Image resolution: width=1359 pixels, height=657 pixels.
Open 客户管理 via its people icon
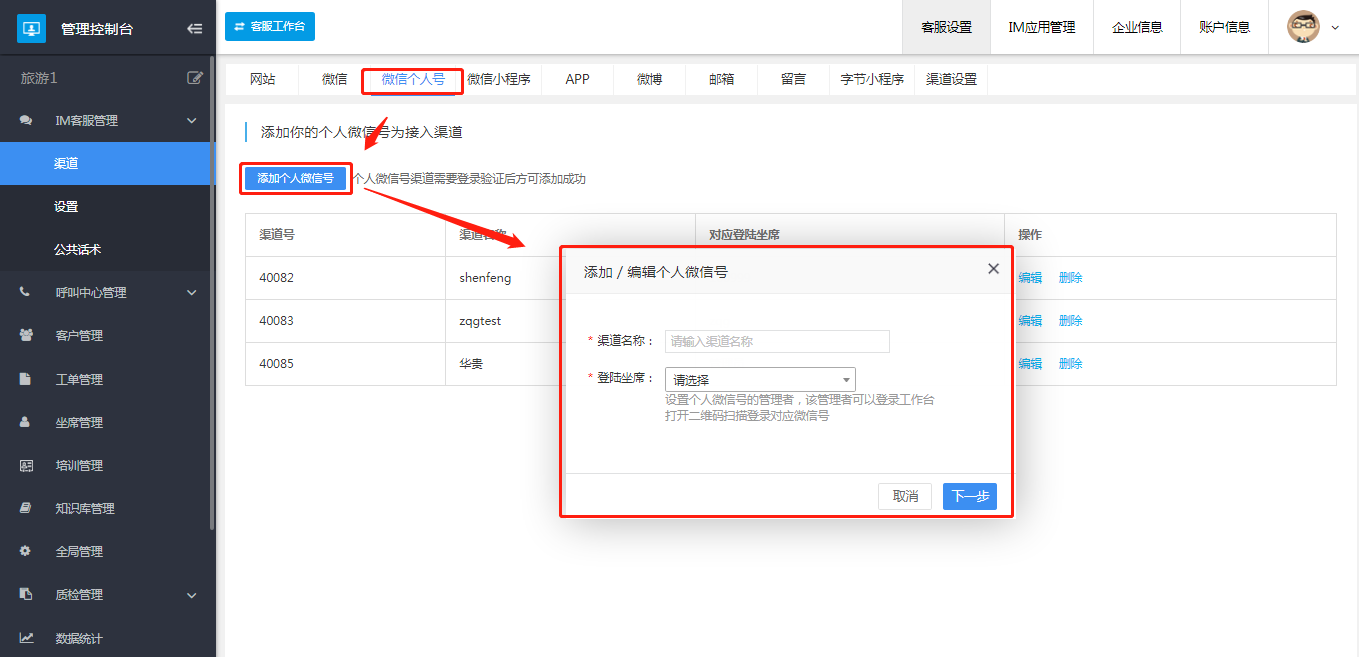click(26, 335)
